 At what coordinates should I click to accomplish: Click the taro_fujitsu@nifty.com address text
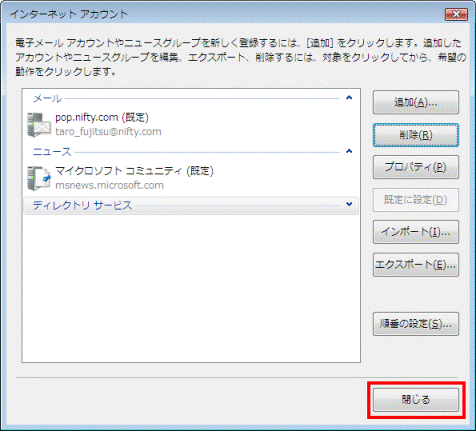[108, 132]
